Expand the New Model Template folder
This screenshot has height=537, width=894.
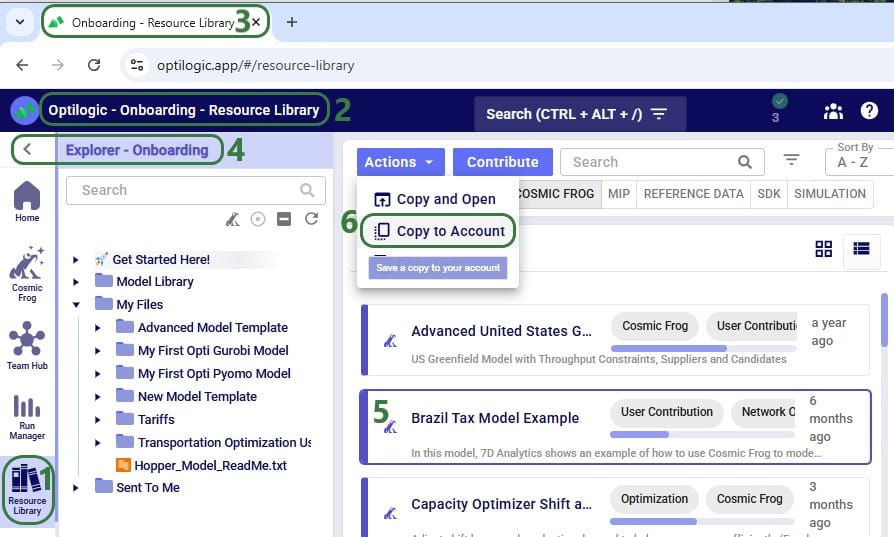point(97,397)
